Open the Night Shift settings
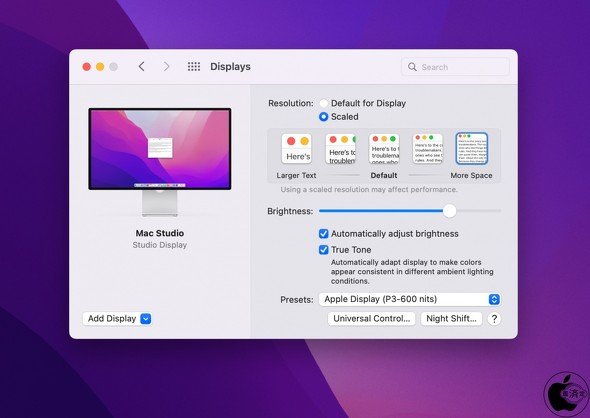 click(451, 319)
